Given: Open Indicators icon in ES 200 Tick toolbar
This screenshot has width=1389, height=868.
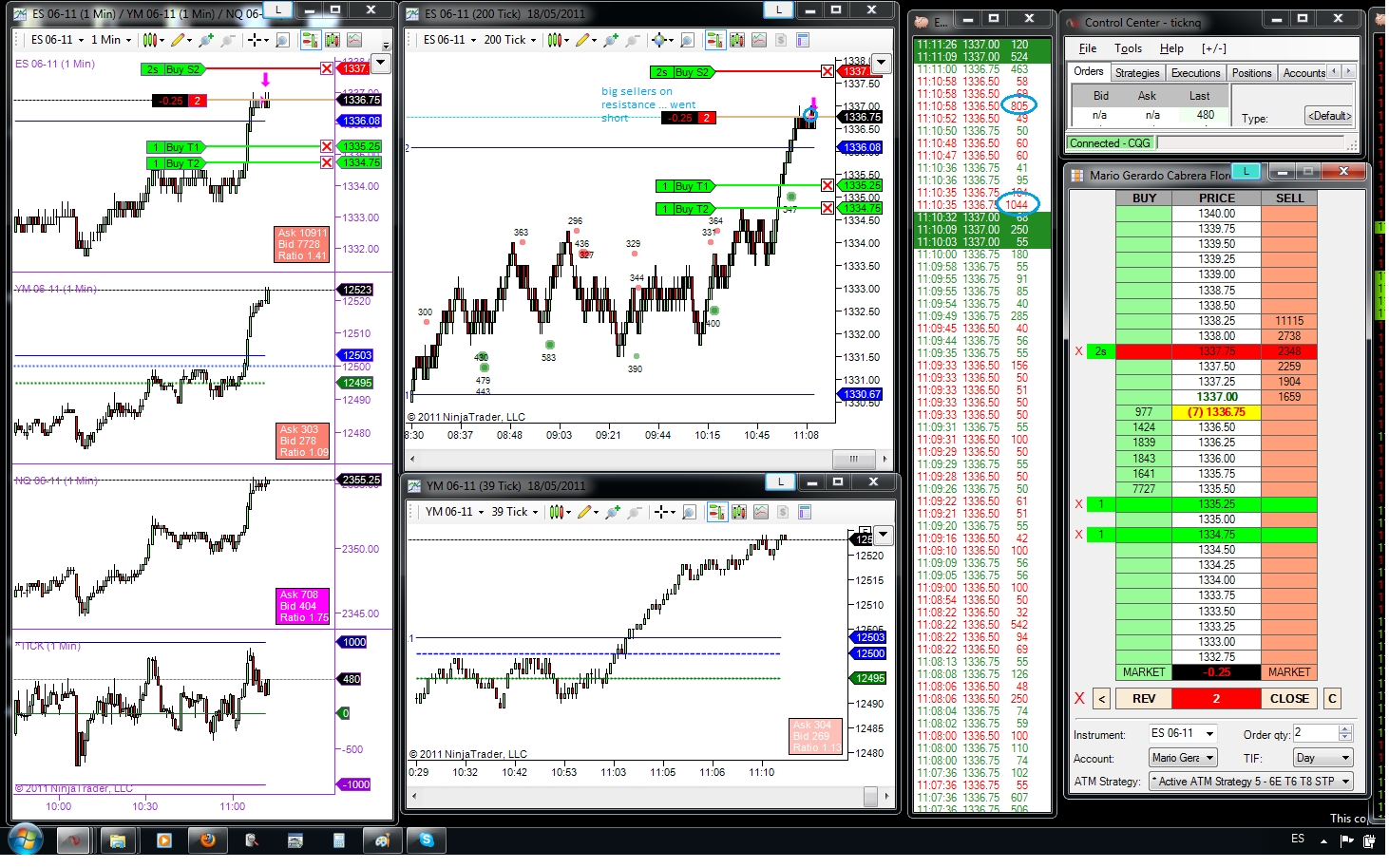Looking at the screenshot, I should (x=759, y=40).
